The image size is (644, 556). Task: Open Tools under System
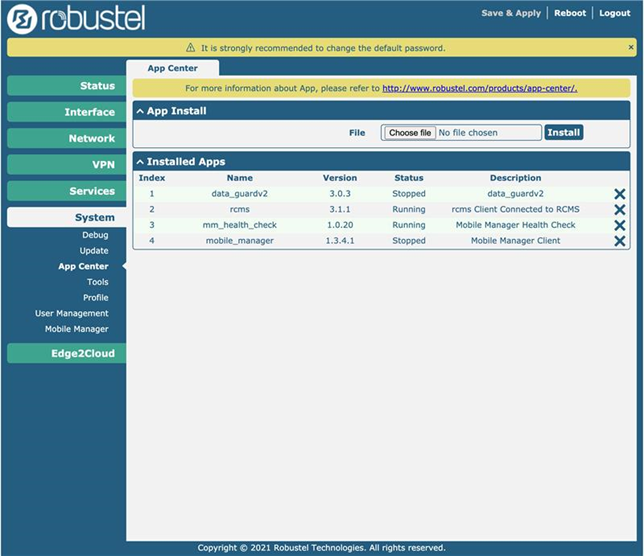pyautogui.click(x=98, y=282)
